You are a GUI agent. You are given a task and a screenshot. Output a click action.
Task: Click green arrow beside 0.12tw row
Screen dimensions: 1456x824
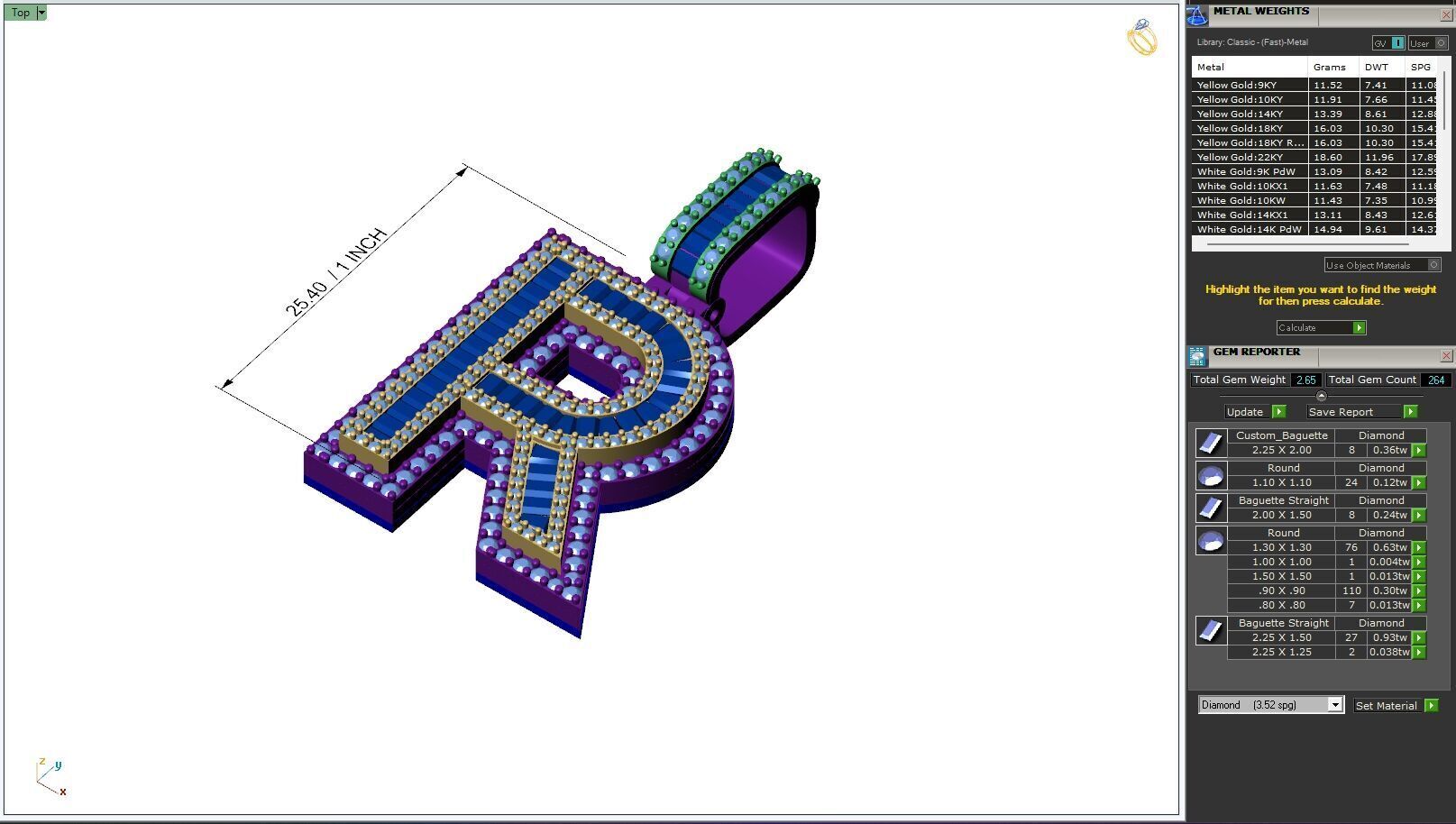tap(1419, 482)
